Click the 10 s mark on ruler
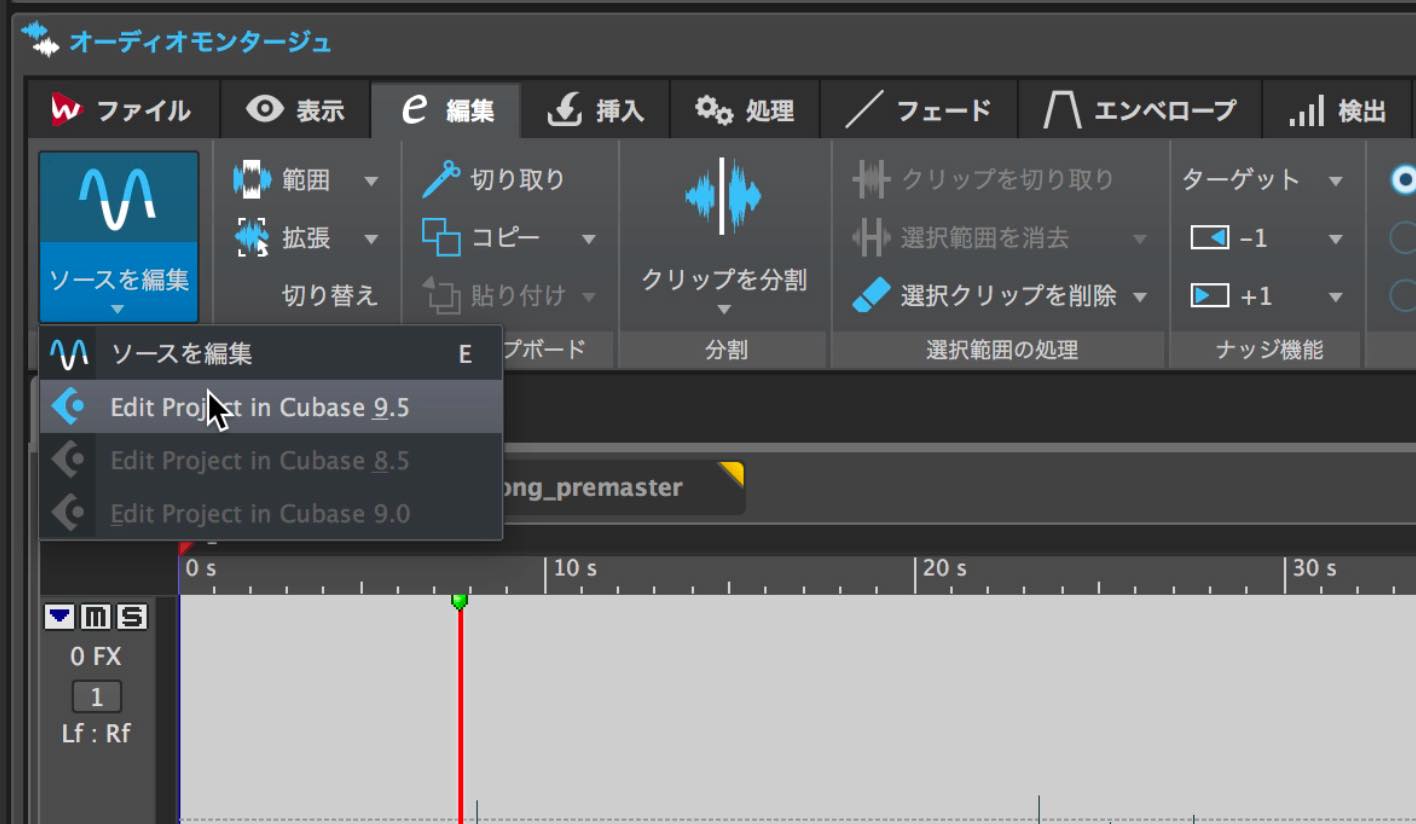1416x824 pixels. [575, 568]
